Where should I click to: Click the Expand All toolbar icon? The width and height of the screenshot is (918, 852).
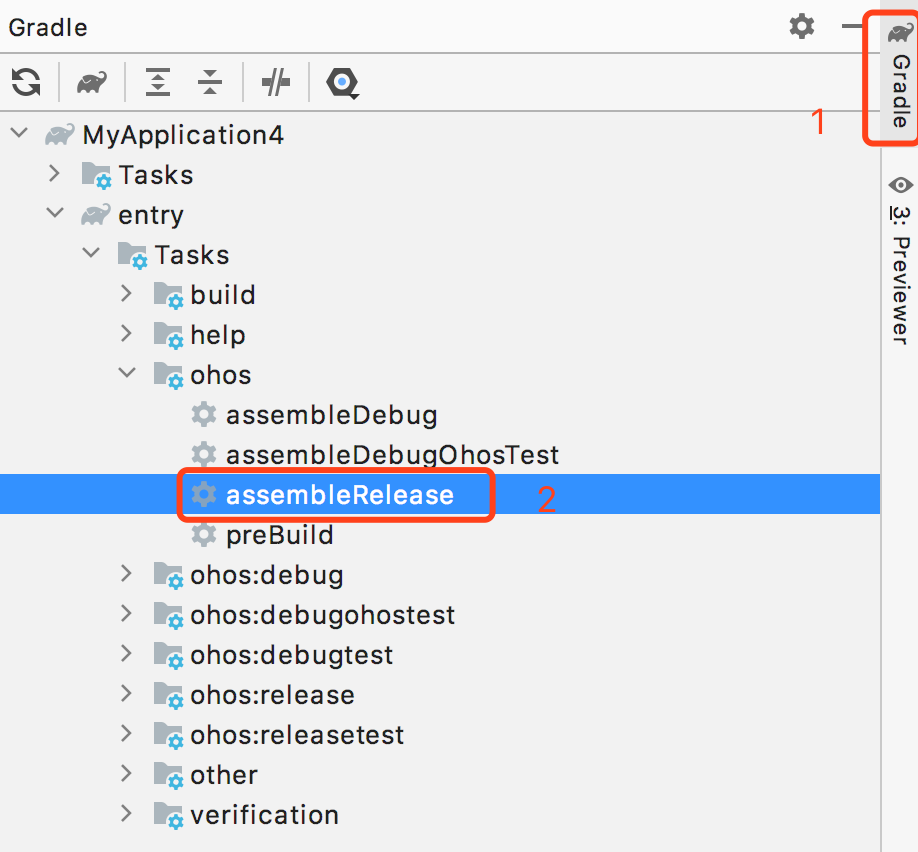click(158, 82)
